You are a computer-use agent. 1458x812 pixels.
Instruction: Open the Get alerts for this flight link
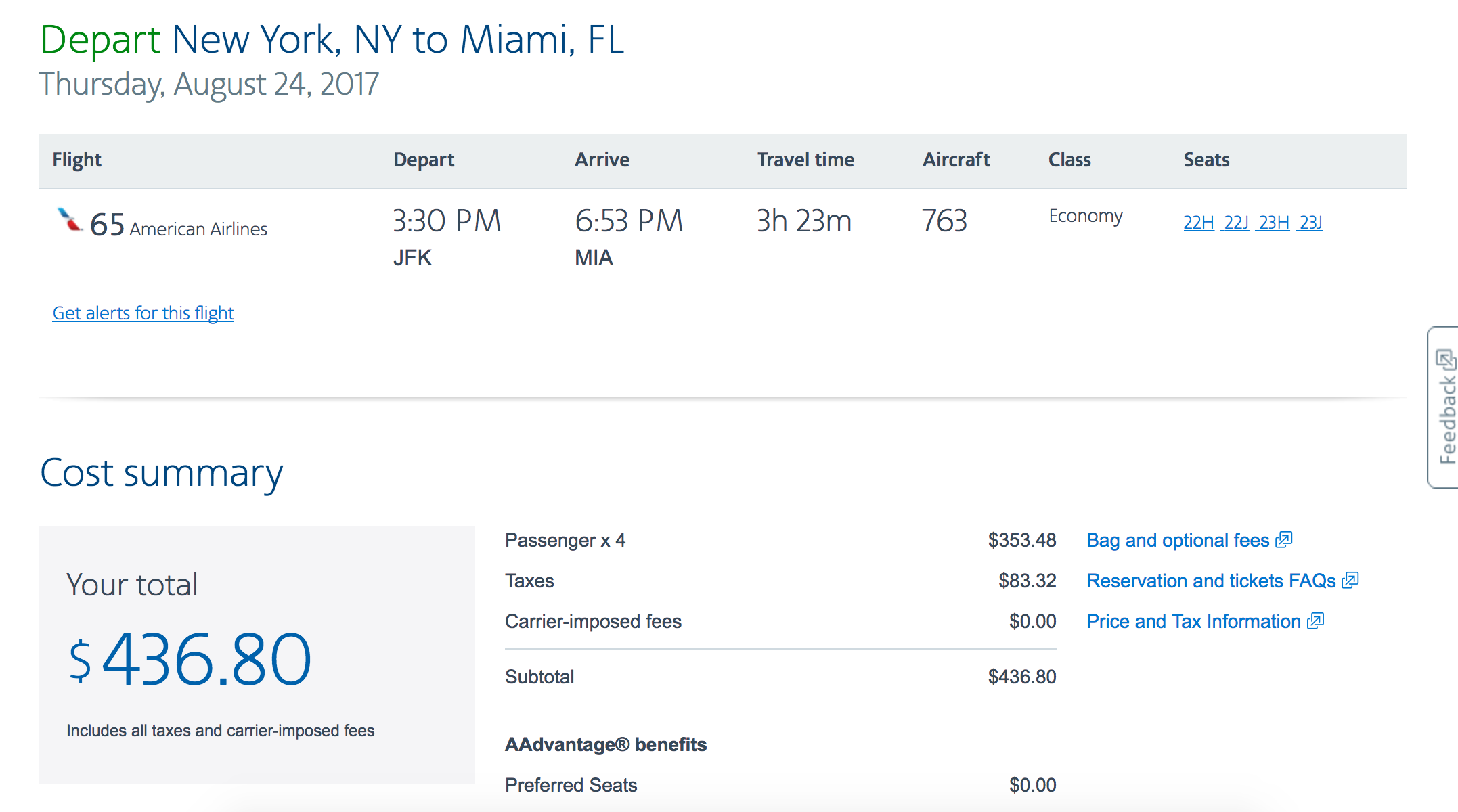[x=143, y=313]
